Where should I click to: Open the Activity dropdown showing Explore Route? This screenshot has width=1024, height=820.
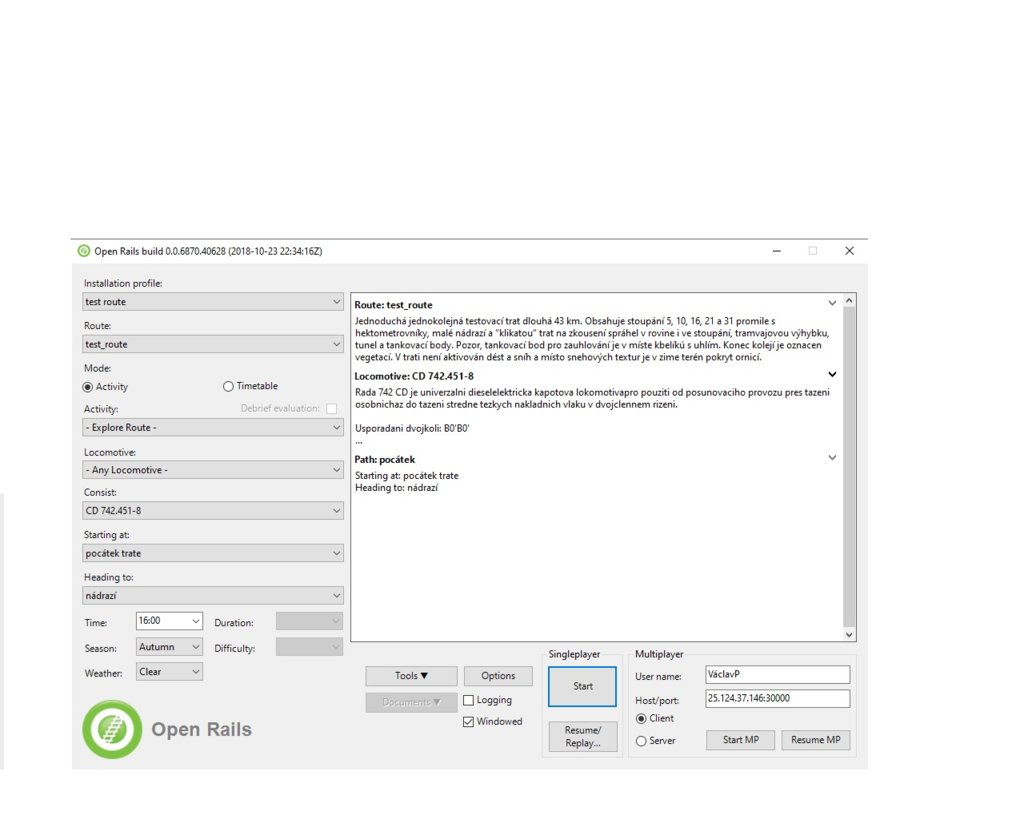coord(213,428)
